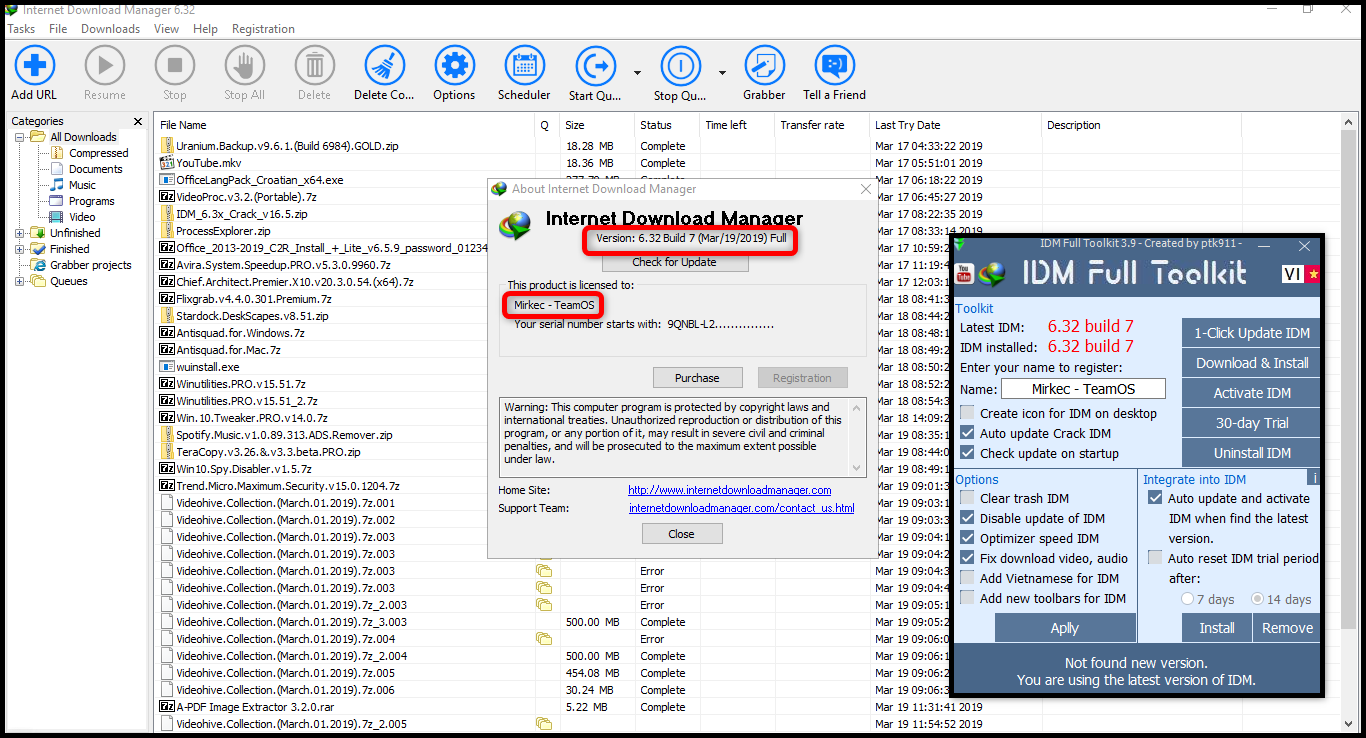Open the Grabber tool icon
The height and width of the screenshot is (738, 1366).
click(764, 66)
